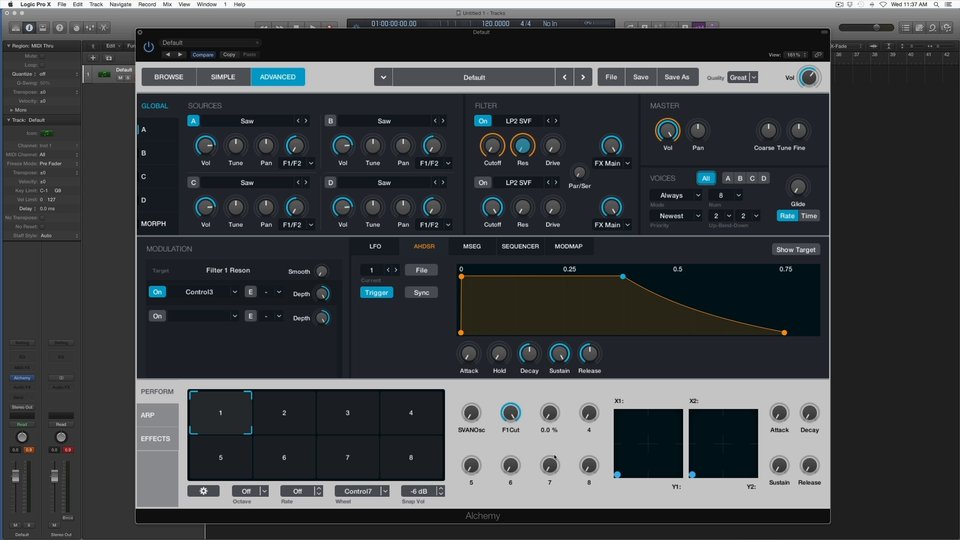Viewport: 960px width, 540px height.
Task: Open the Control3 modulation source dropdown
Action: pyautogui.click(x=204, y=292)
